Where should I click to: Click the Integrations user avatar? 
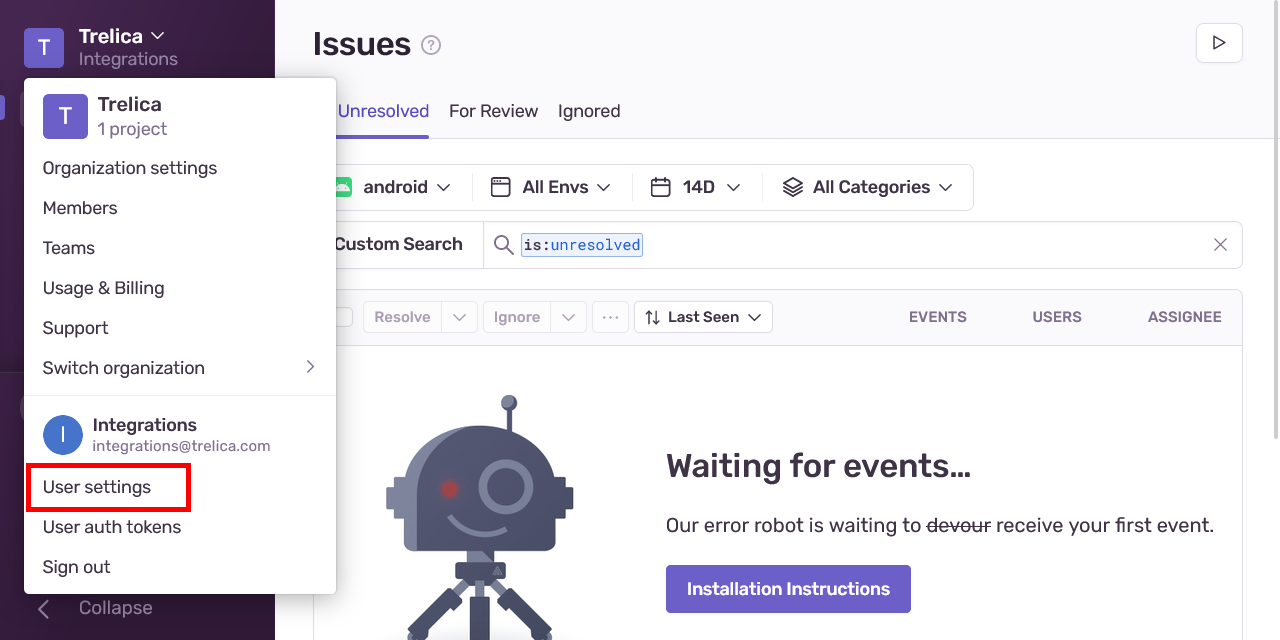click(63, 435)
